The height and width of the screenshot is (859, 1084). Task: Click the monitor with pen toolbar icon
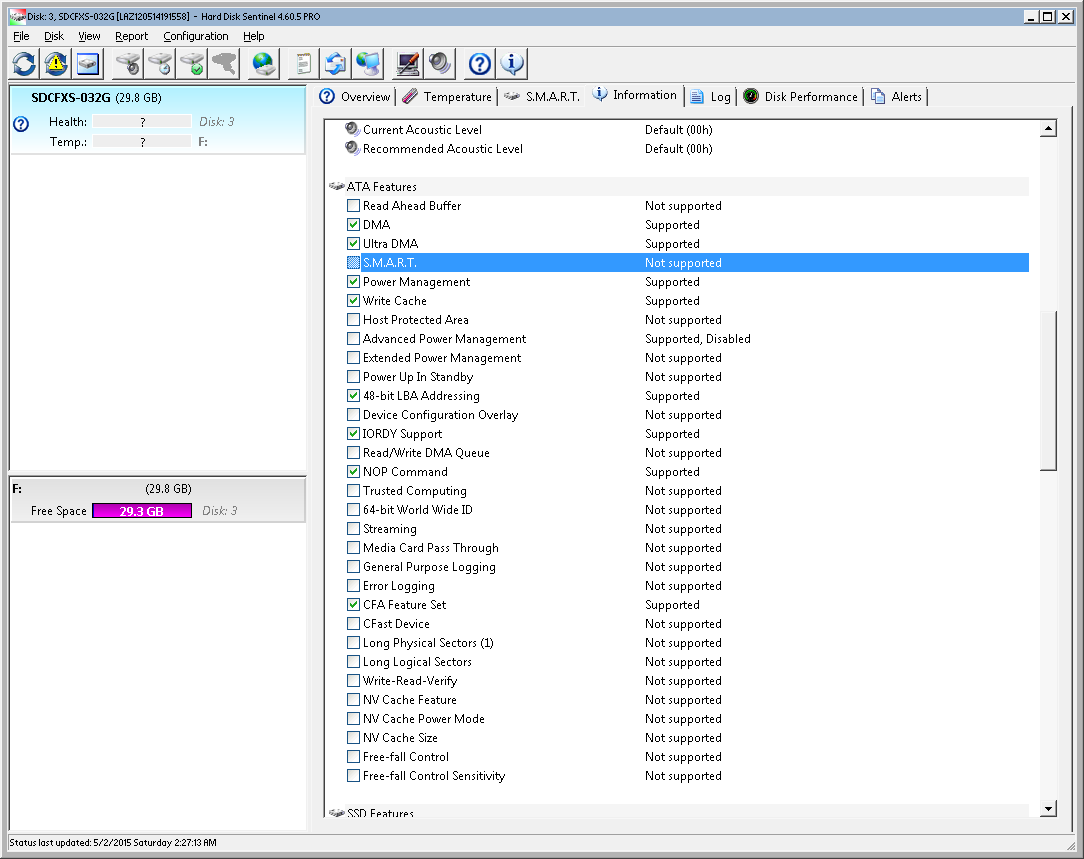[408, 64]
